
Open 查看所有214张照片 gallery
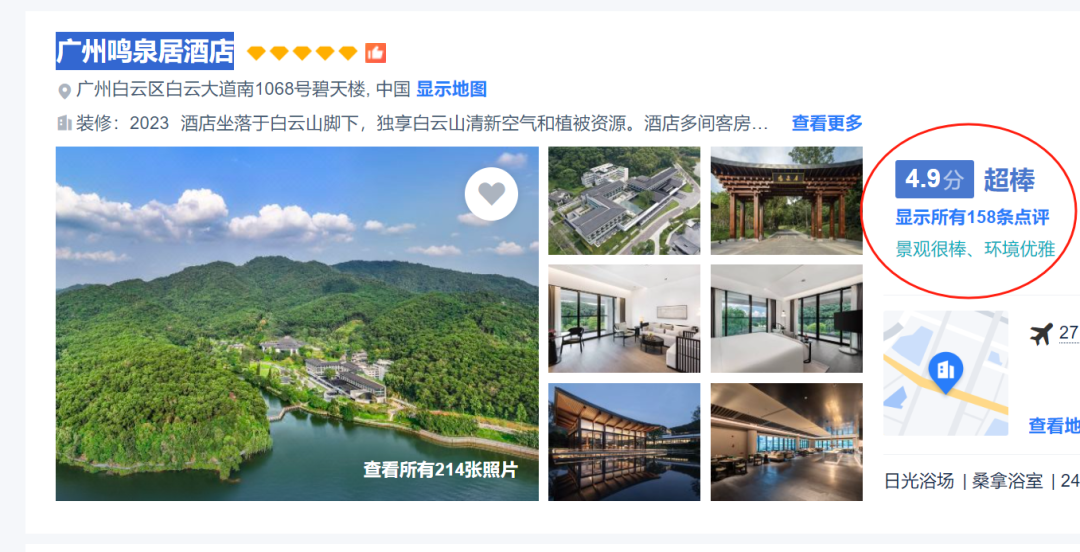pyautogui.click(x=440, y=470)
